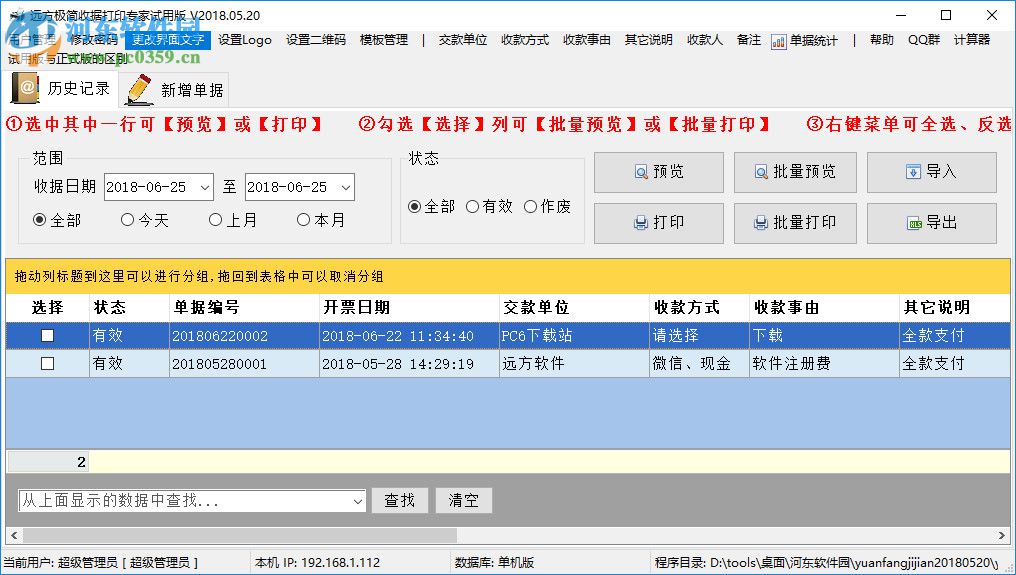
Task: Click the 批量打印 button
Action: click(x=795, y=224)
